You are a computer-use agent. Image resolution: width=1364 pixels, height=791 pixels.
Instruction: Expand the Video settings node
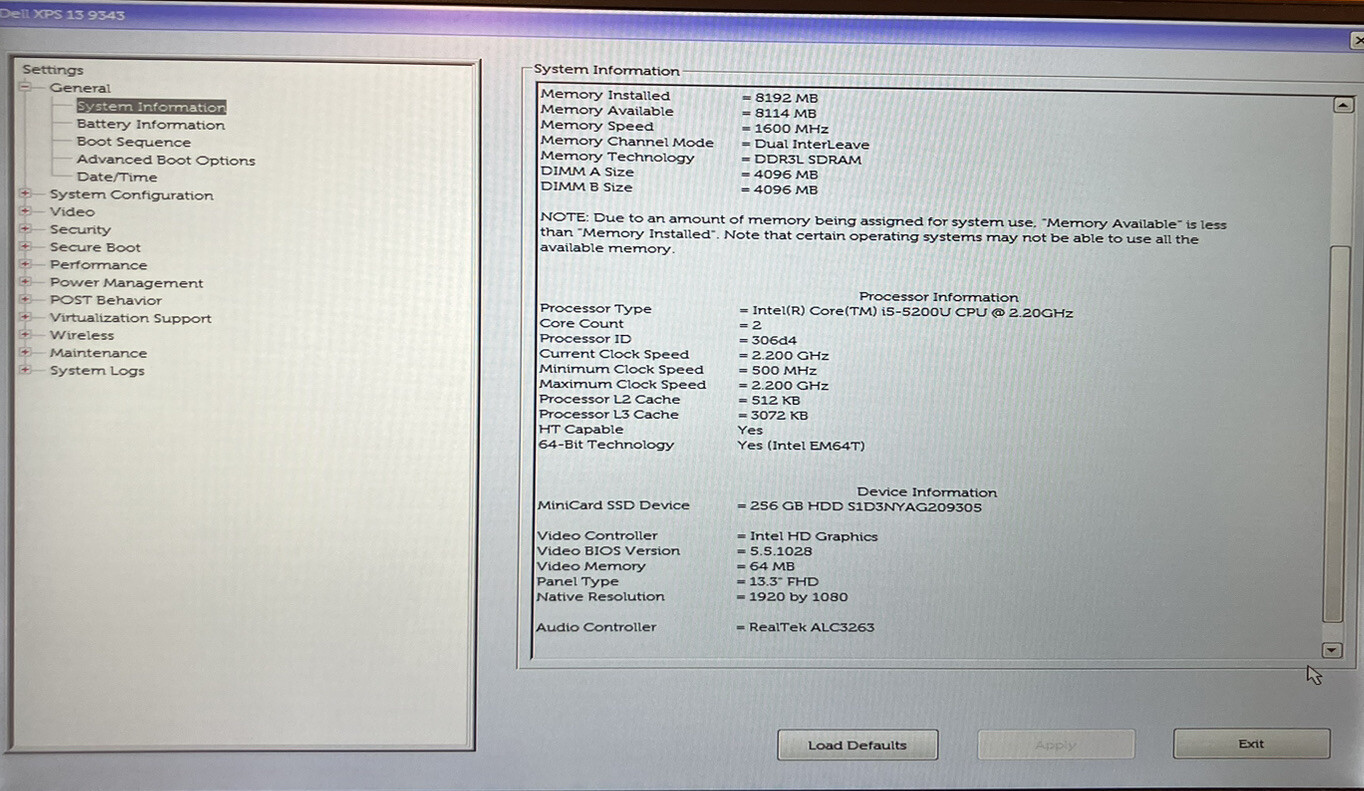tap(26, 212)
